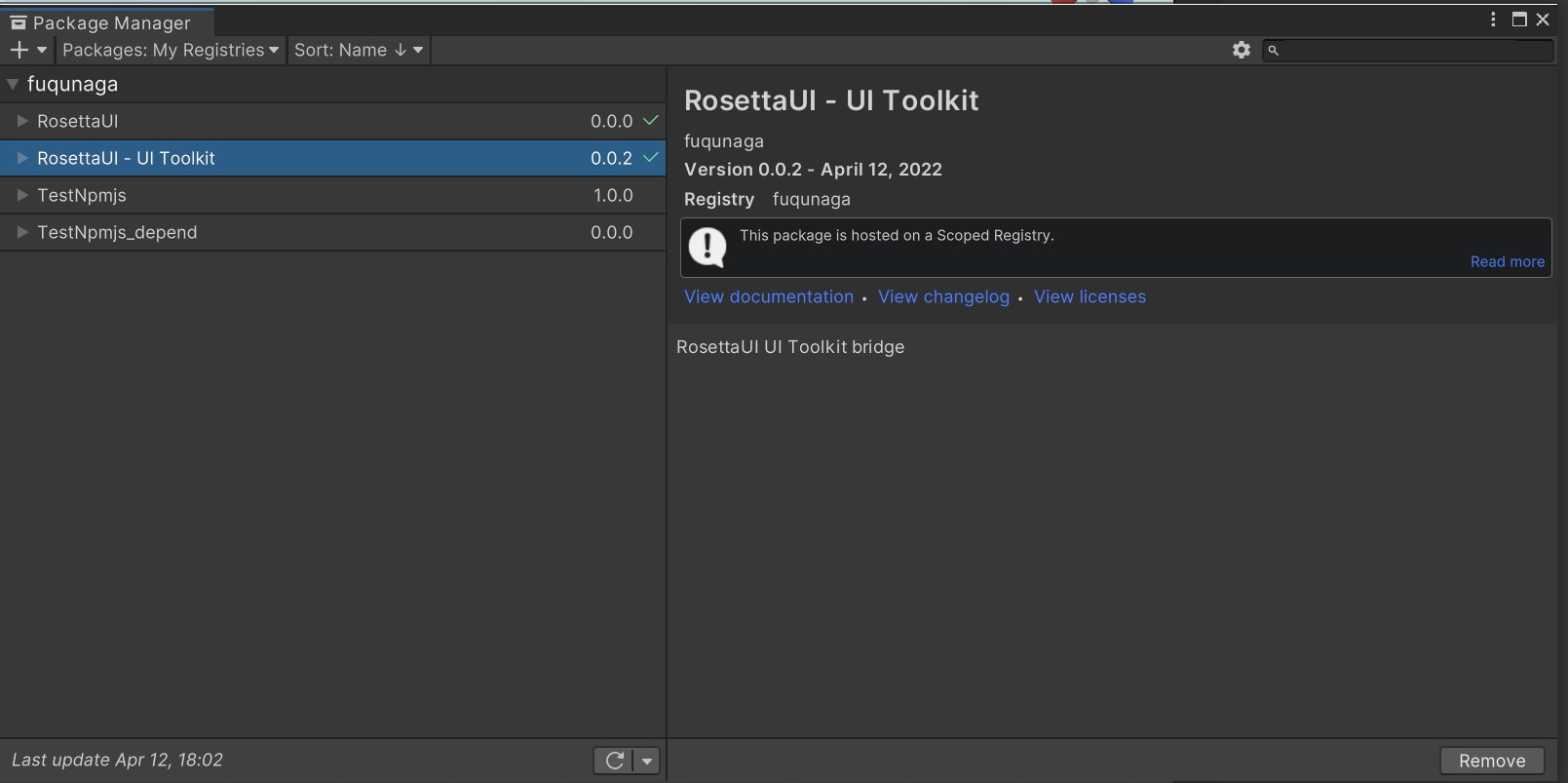Image resolution: width=1568 pixels, height=783 pixels.
Task: Expand the TestNpmjs package versions
Action: (x=22, y=195)
